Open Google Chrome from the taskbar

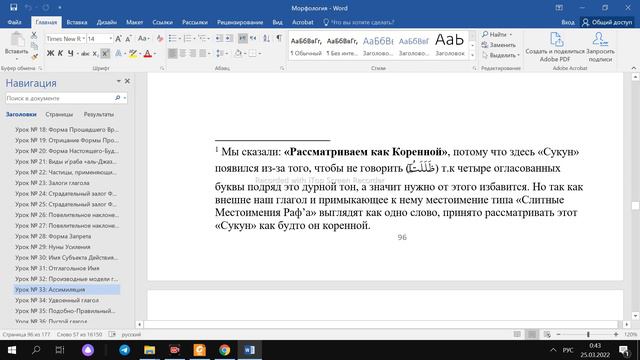tap(224, 350)
